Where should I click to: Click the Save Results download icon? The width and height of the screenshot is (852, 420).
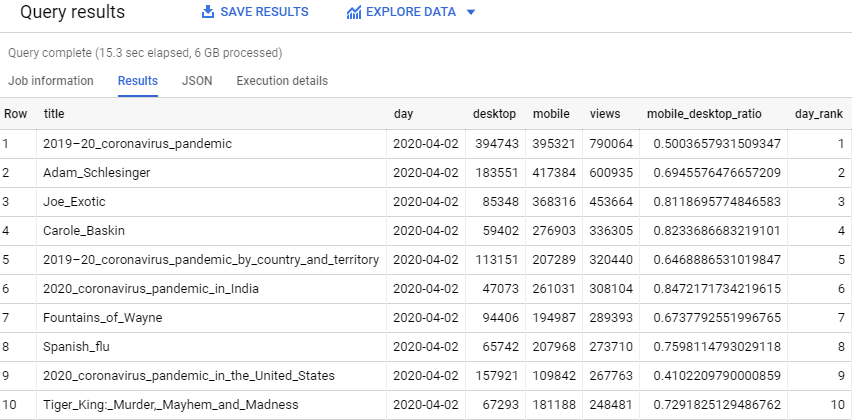tap(208, 12)
